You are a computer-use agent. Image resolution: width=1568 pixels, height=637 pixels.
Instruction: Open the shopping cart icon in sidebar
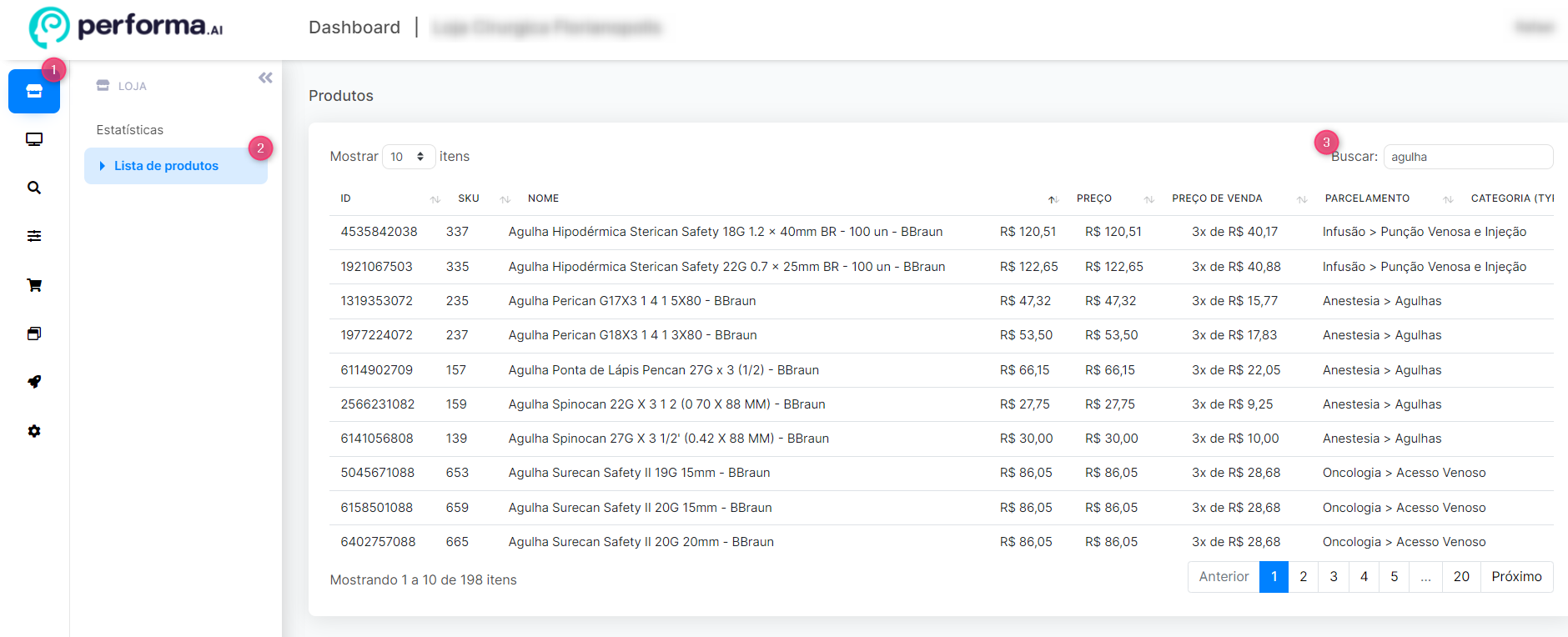click(x=34, y=285)
